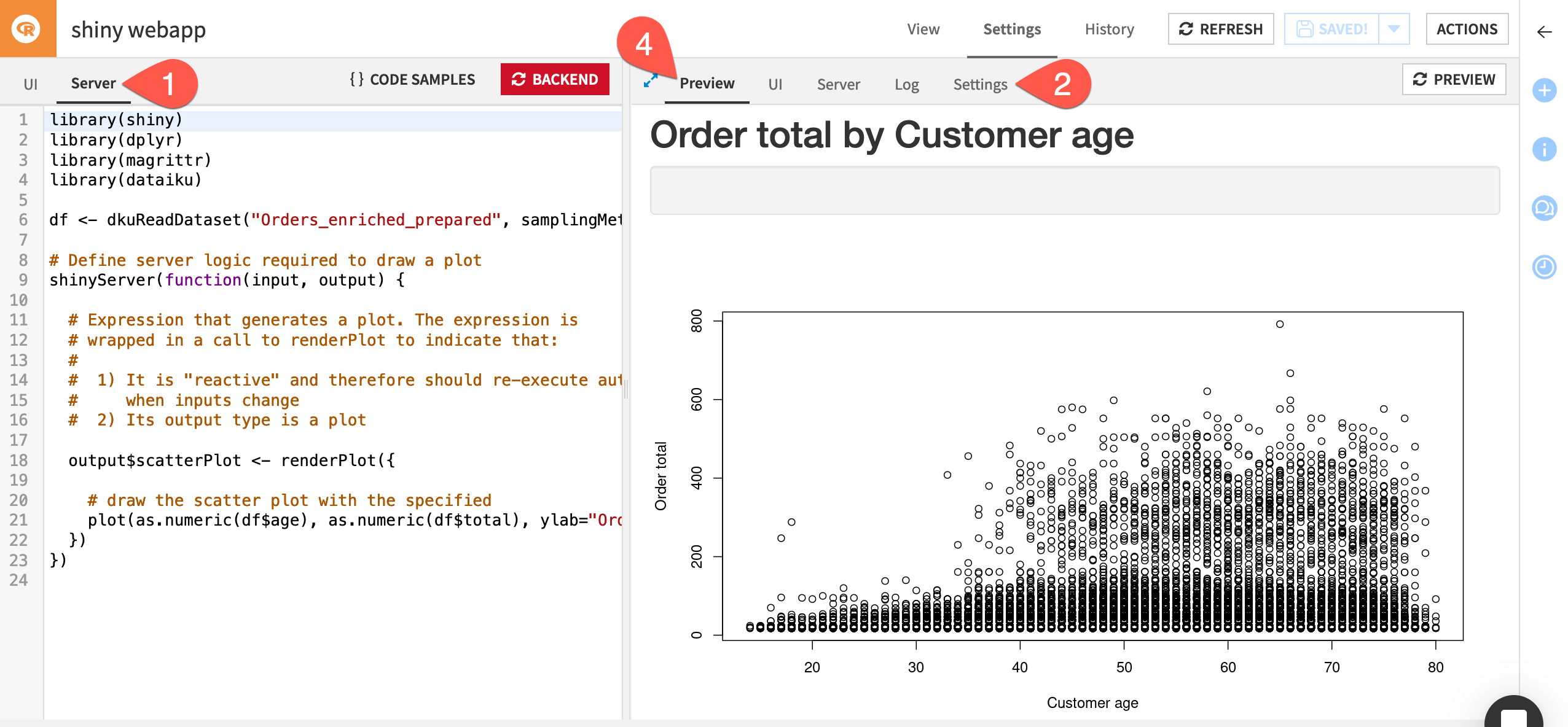1568x727 pixels.
Task: Switch to the View tab
Action: (923, 29)
